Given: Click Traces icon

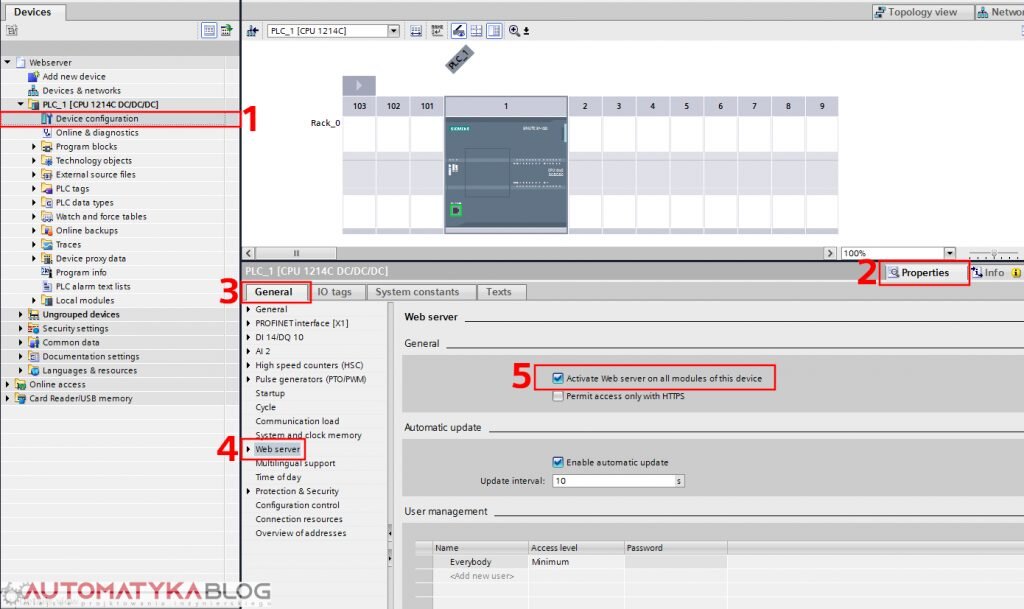Looking at the screenshot, I should [x=46, y=245].
